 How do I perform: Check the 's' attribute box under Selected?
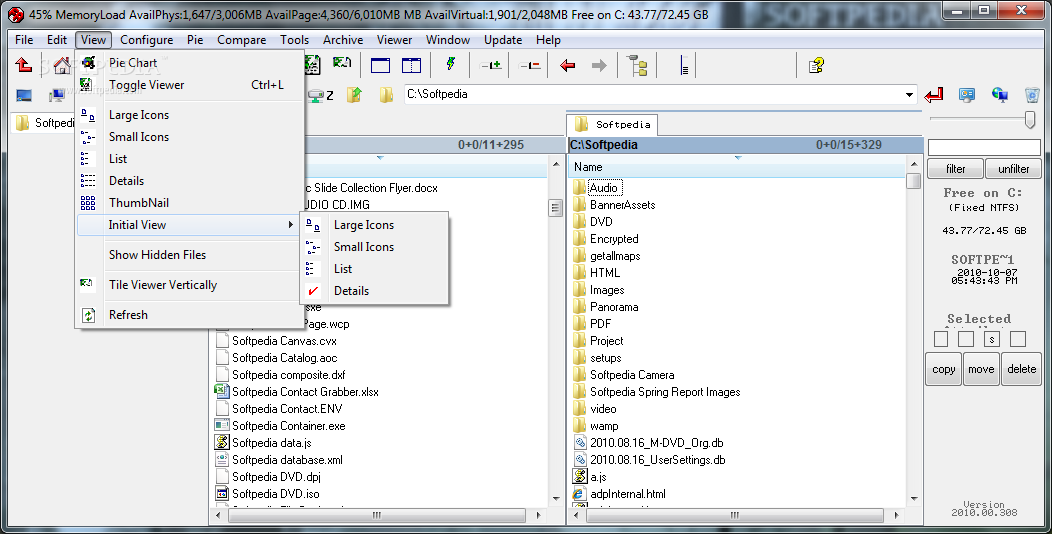[992, 339]
